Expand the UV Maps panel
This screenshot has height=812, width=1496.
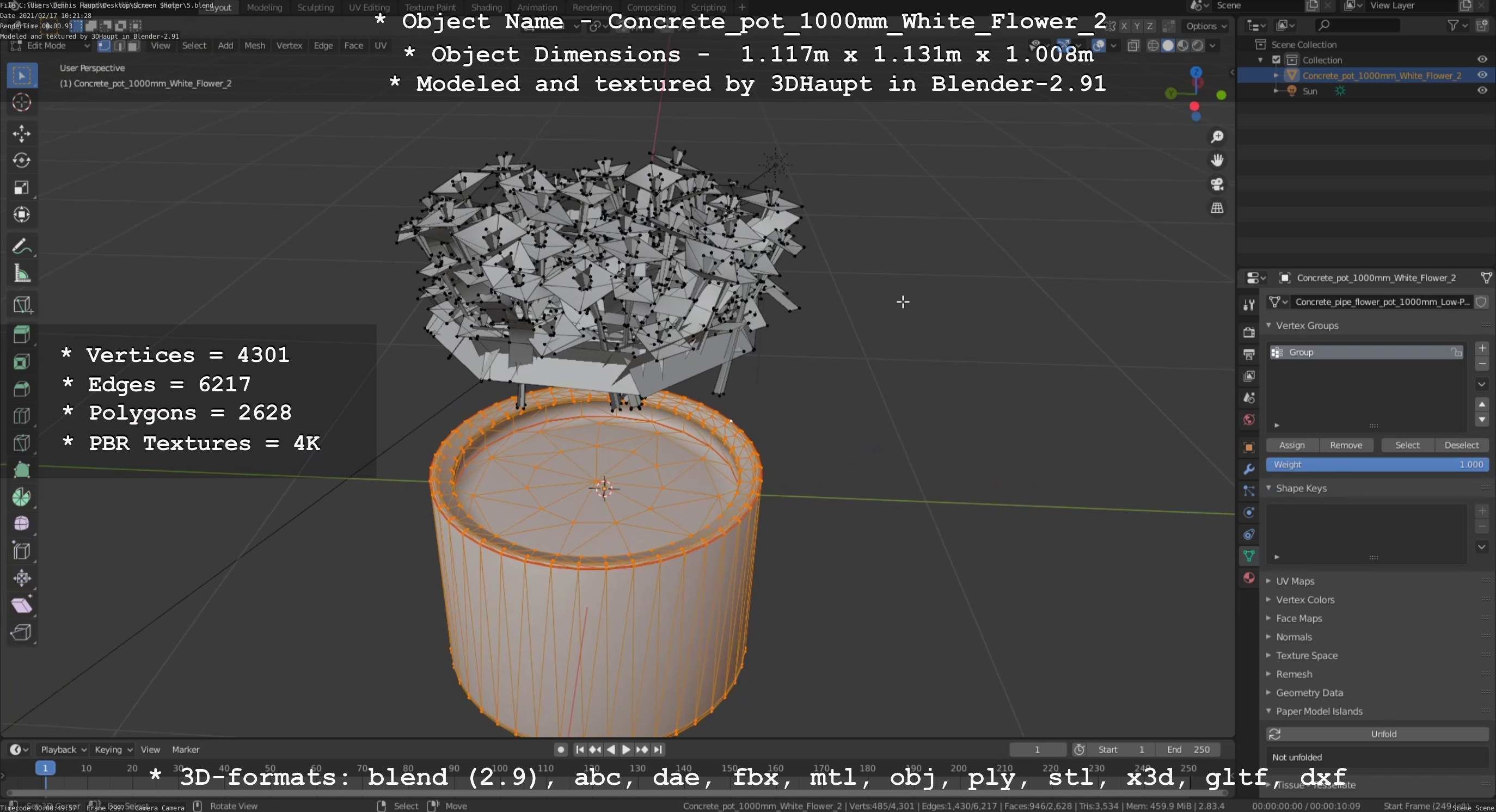pyautogui.click(x=1269, y=581)
